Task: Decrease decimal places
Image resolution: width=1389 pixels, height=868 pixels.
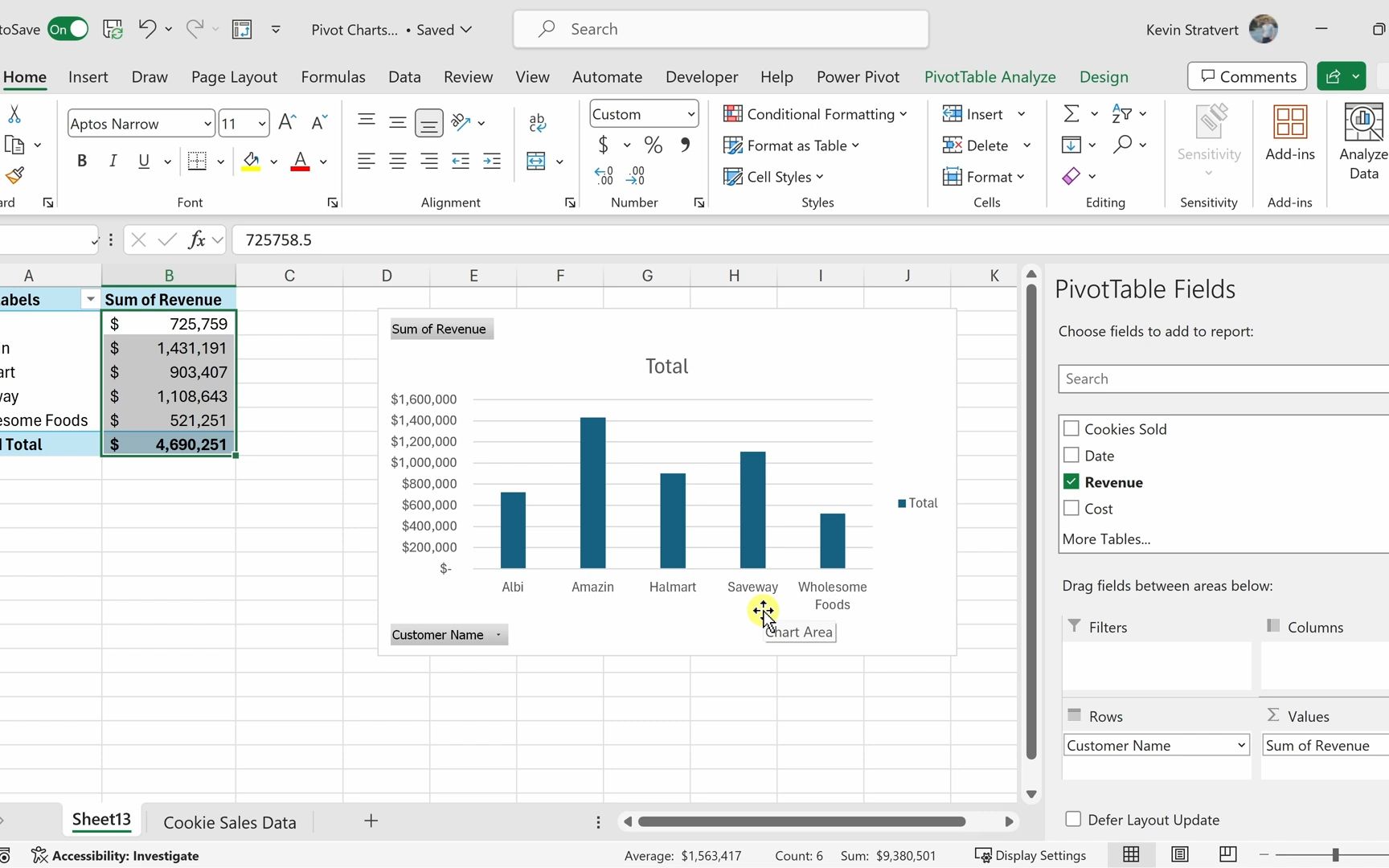Action: [x=635, y=175]
